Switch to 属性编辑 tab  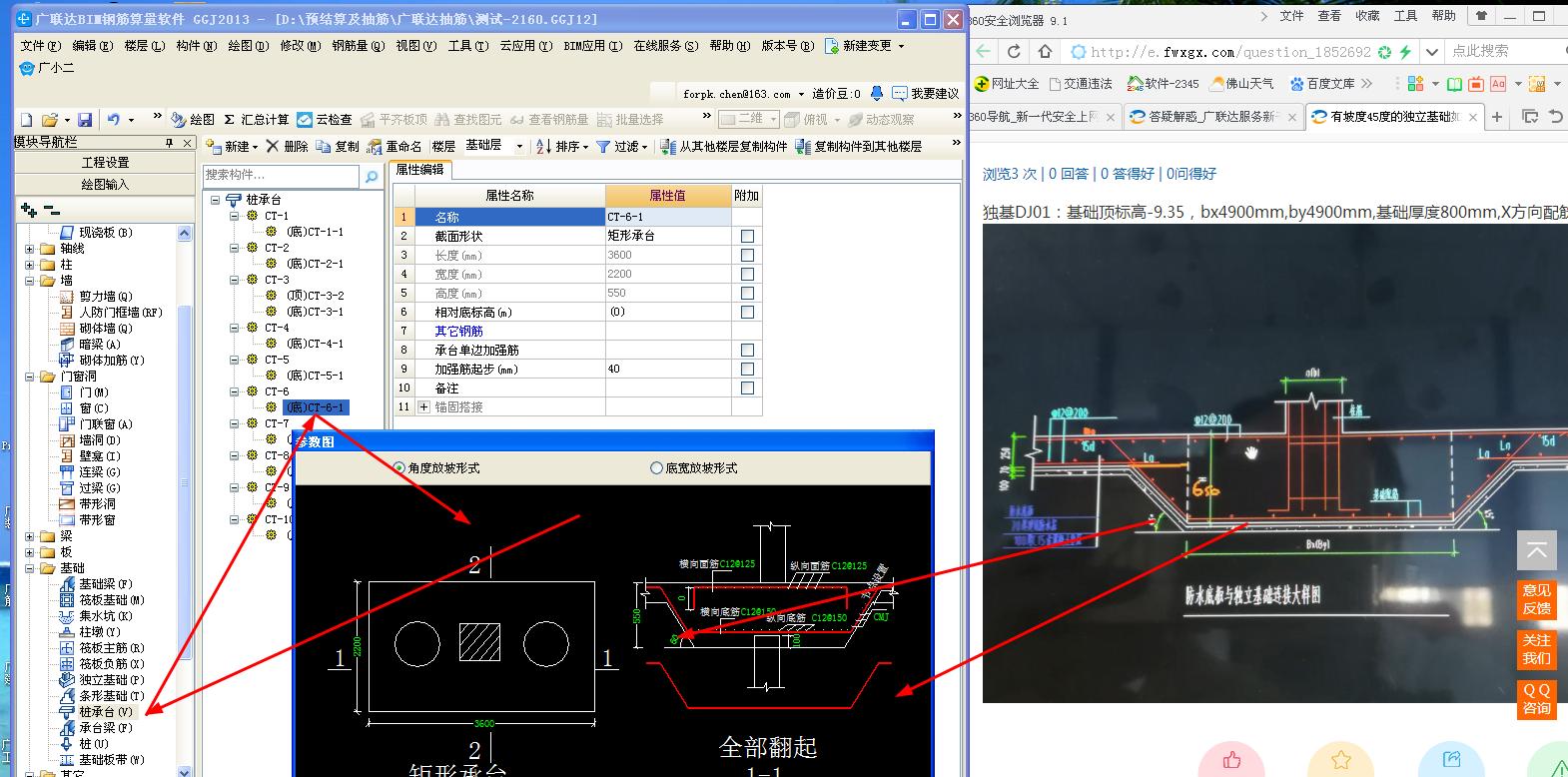tap(419, 170)
